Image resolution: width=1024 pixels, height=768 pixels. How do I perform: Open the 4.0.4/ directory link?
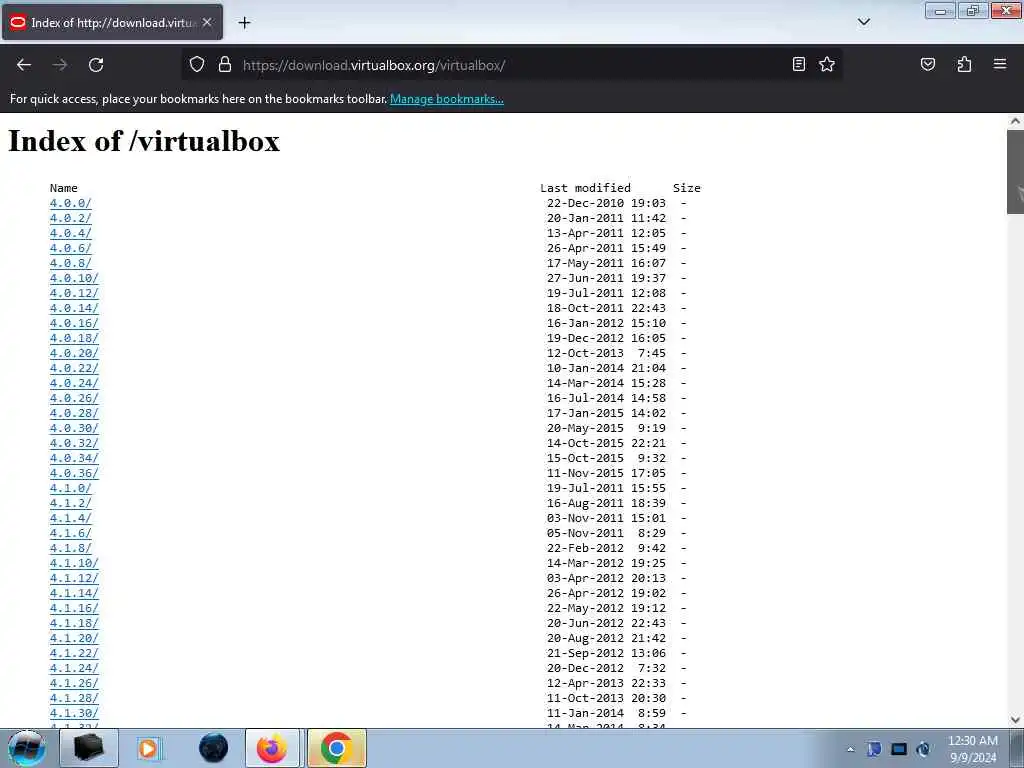point(71,233)
